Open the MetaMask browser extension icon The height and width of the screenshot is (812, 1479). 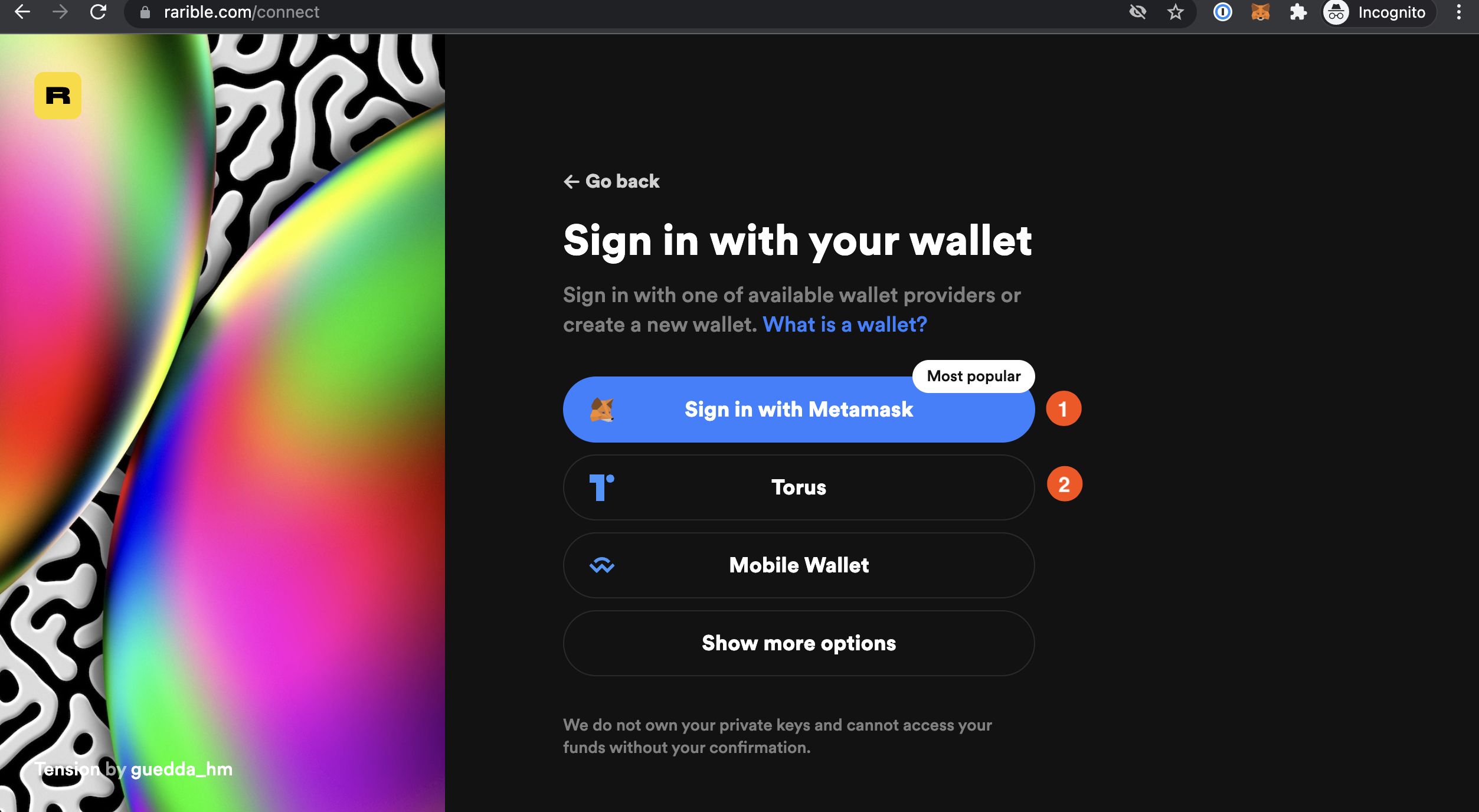pos(1260,12)
